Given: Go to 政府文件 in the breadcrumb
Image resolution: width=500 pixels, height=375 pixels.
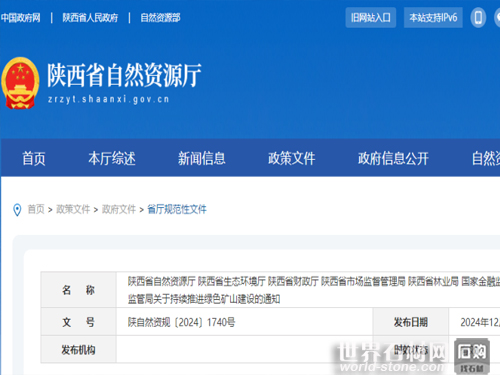Looking at the screenshot, I should 119,209.
